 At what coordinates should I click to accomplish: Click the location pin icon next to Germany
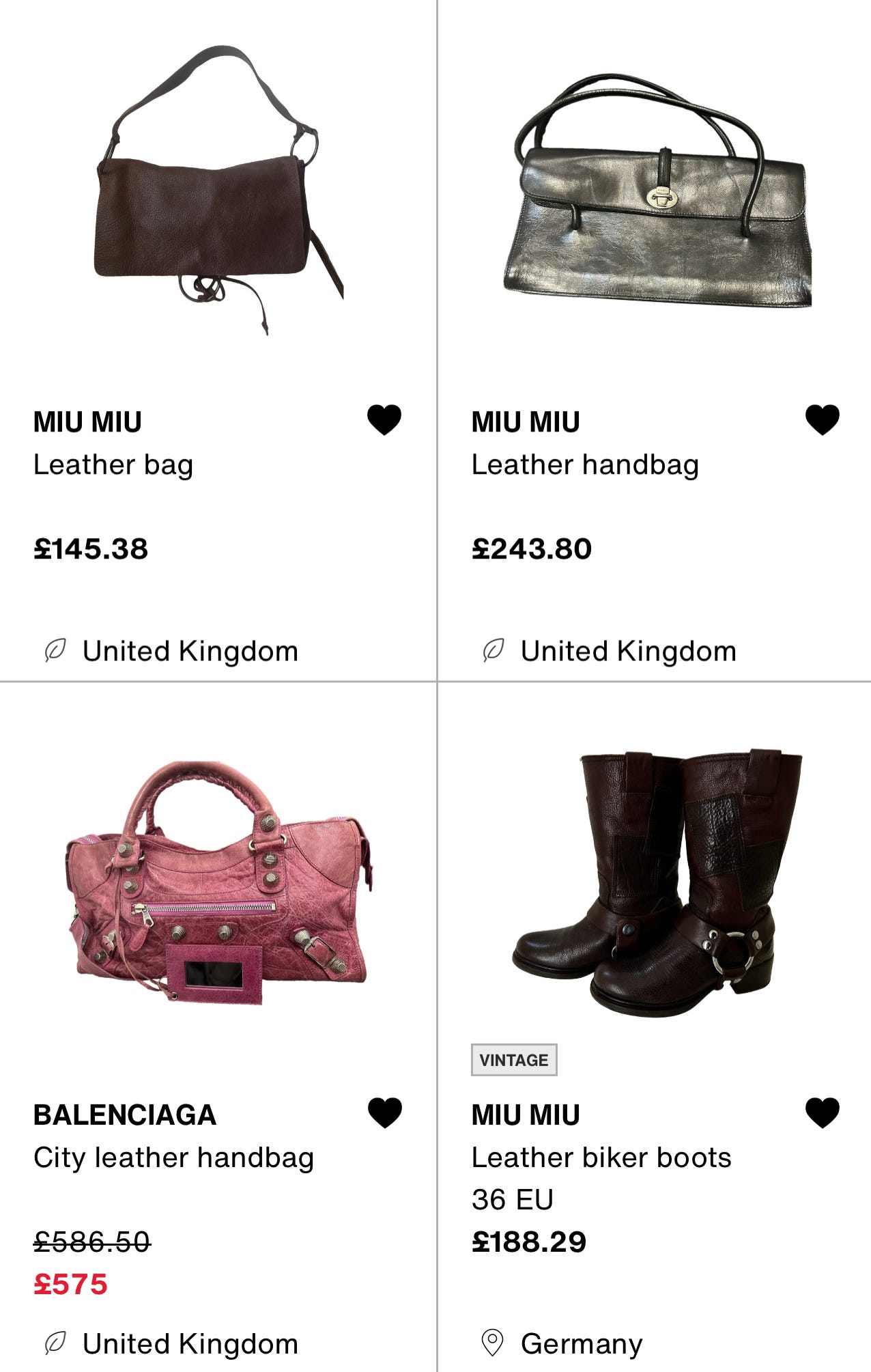tap(492, 1343)
